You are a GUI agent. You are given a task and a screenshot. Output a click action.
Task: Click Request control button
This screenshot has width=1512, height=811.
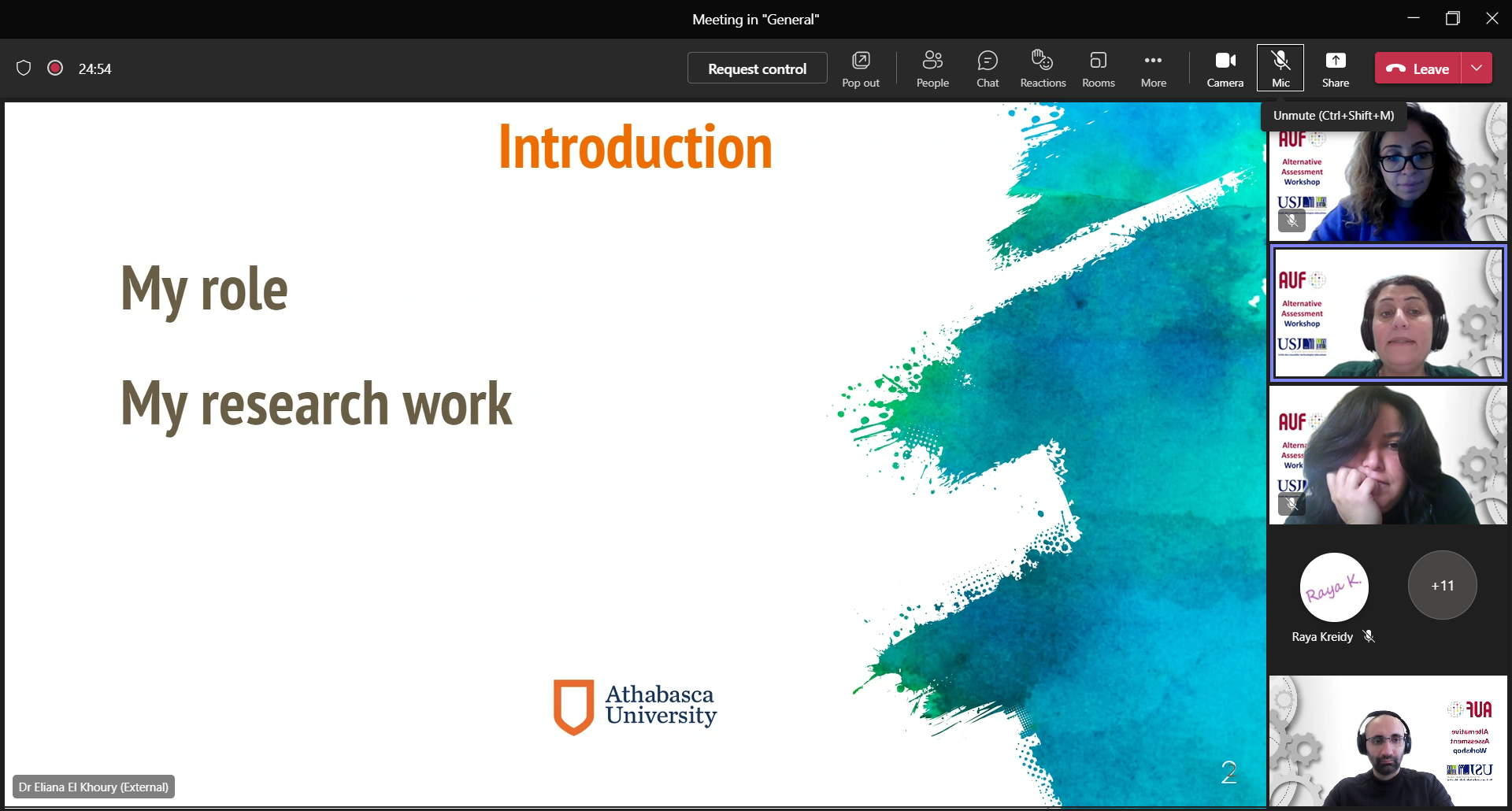[x=757, y=69]
